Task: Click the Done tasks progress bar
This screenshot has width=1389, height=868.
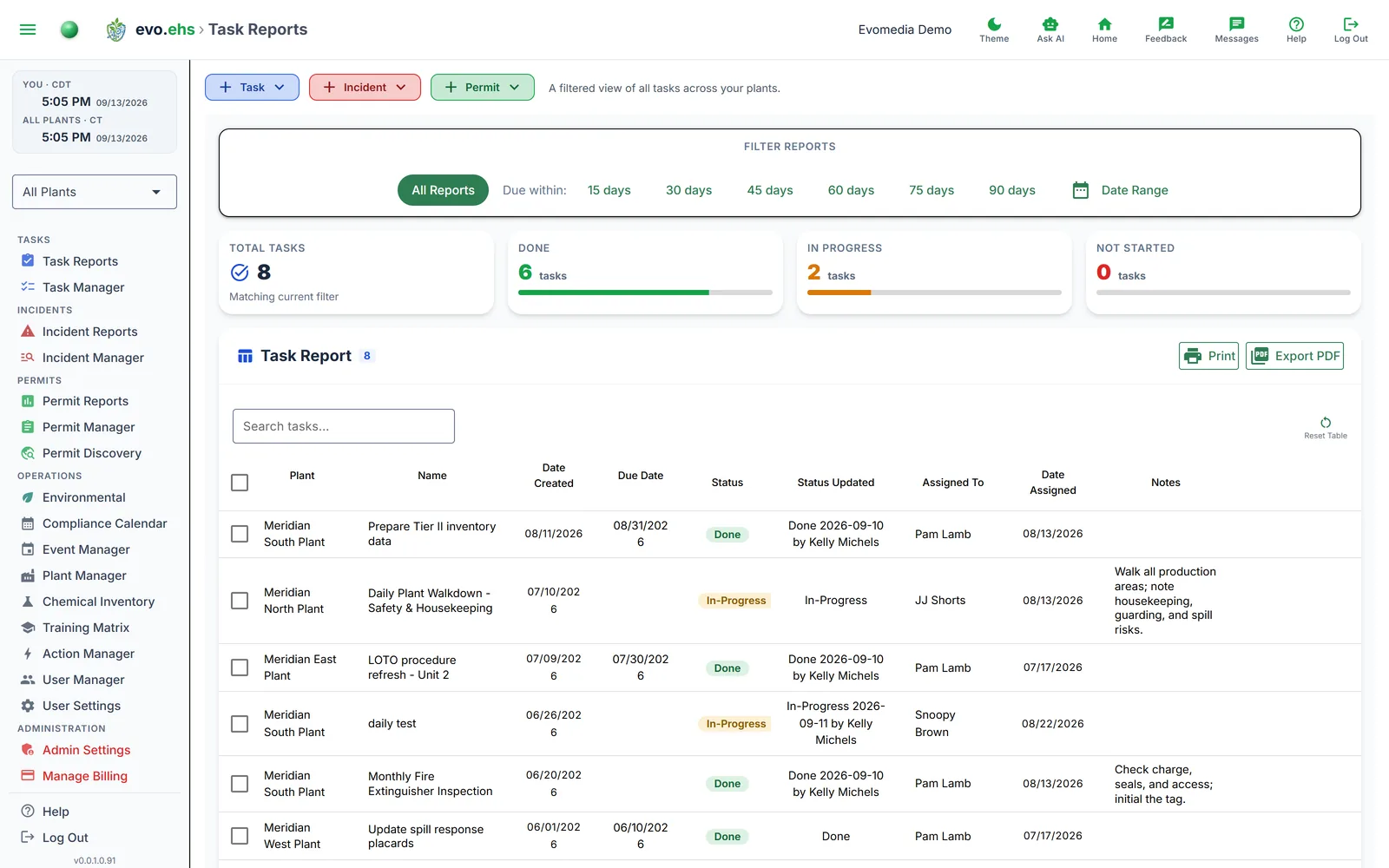Action: [x=645, y=293]
